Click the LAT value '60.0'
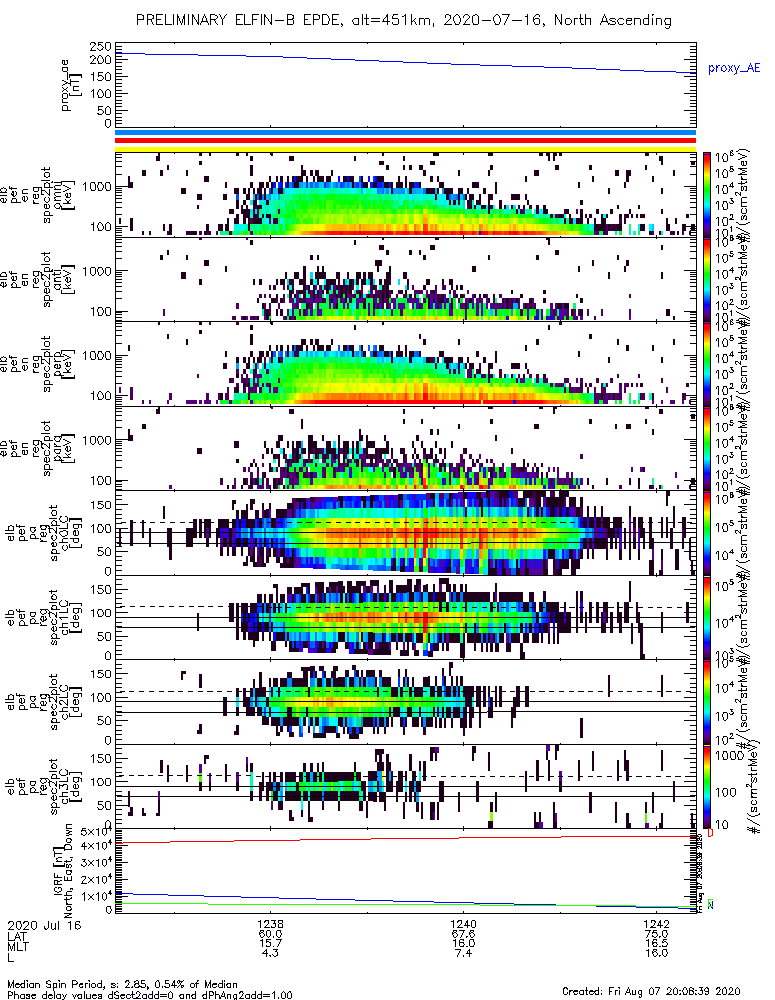Viewport: 775px width, 1000px height. (x=270, y=934)
